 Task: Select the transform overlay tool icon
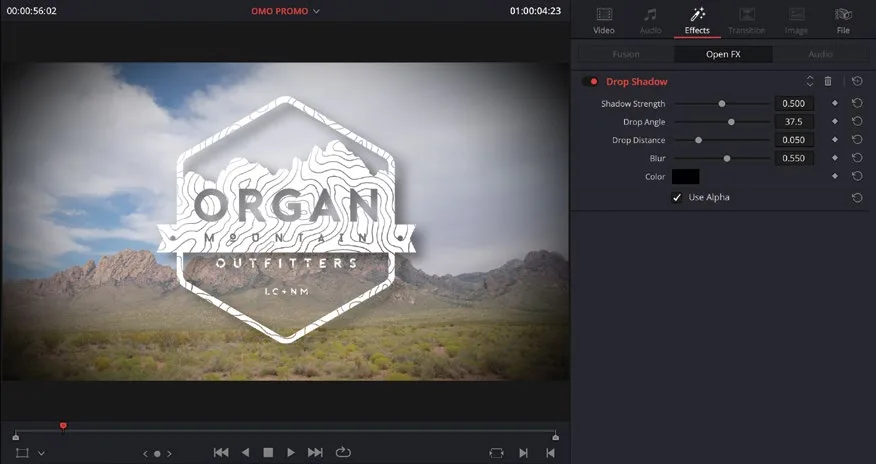22,453
